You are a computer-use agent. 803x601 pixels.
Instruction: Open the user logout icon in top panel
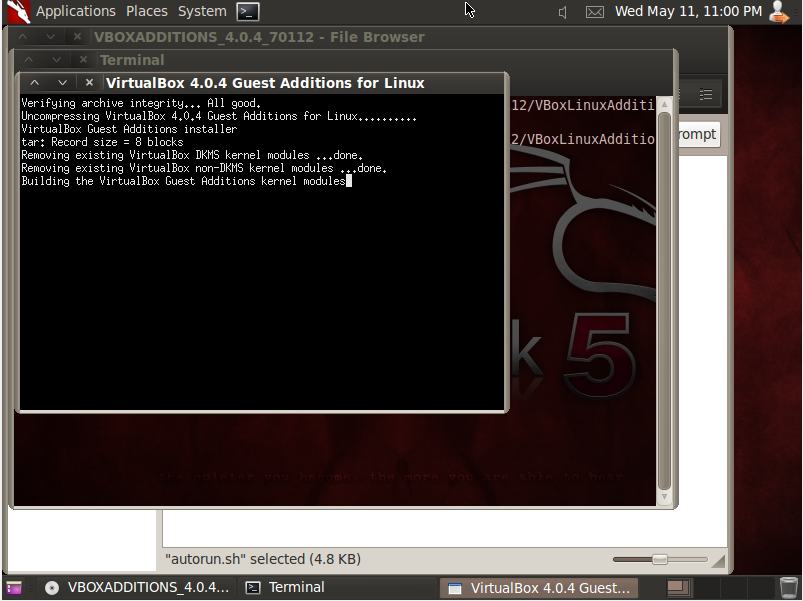(x=779, y=12)
